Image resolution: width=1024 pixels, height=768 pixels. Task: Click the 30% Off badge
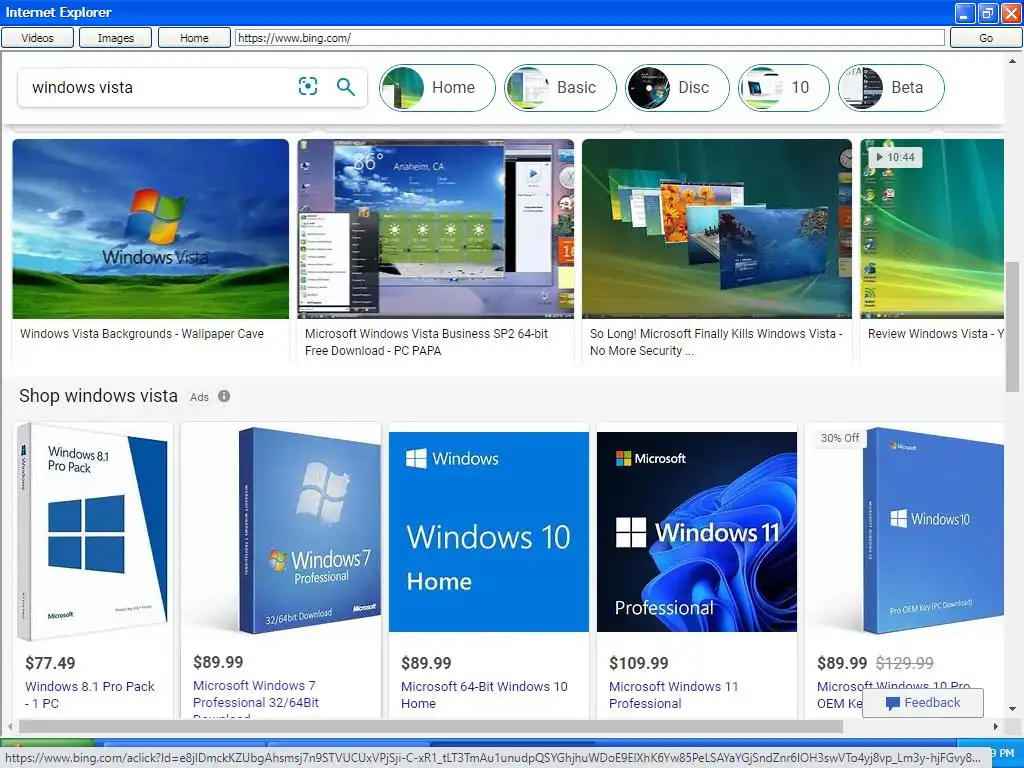[x=840, y=438]
